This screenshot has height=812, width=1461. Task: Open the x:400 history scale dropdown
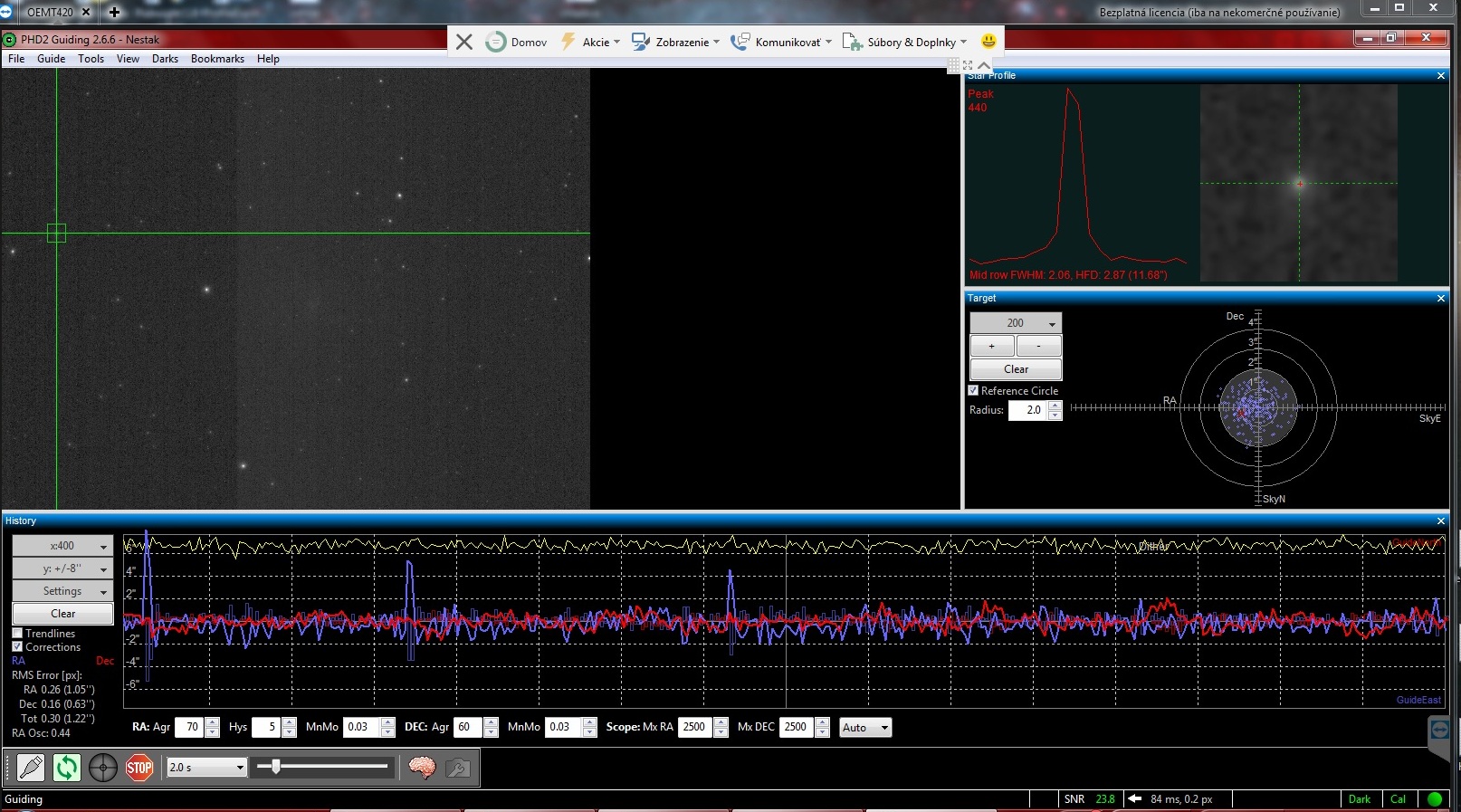pos(62,546)
